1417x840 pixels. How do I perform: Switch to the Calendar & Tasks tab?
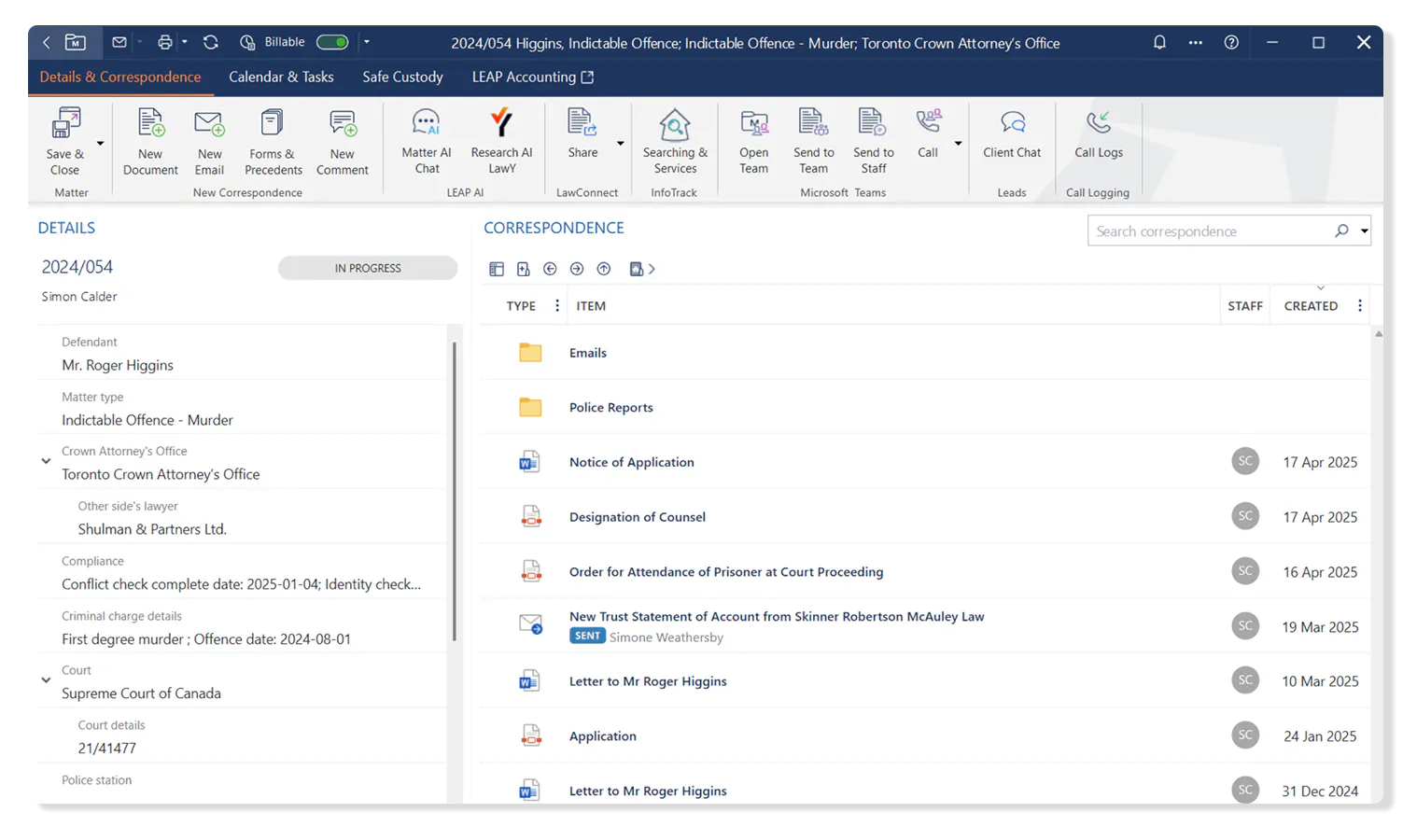point(281,77)
